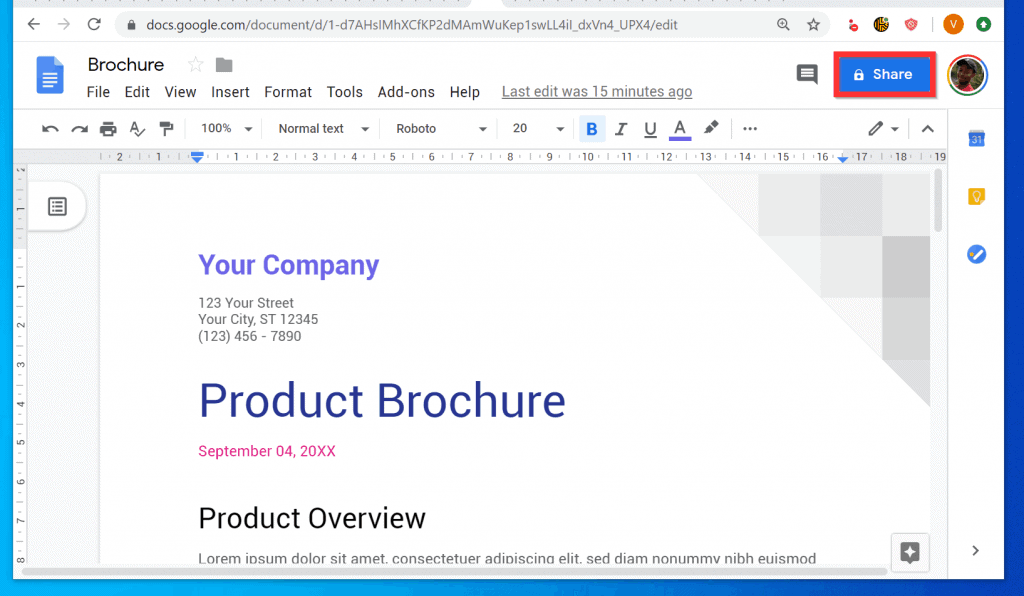This screenshot has width=1024, height=596.
Task: Open Google Tasks side panel
Action: tap(976, 254)
